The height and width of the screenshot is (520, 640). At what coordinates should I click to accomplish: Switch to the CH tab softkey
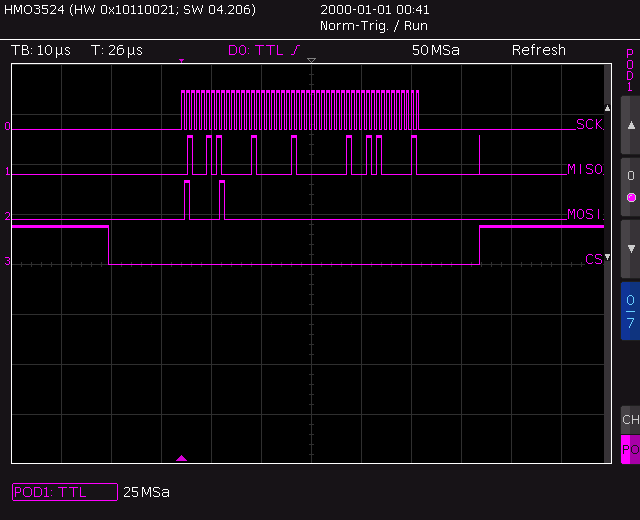coord(631,420)
